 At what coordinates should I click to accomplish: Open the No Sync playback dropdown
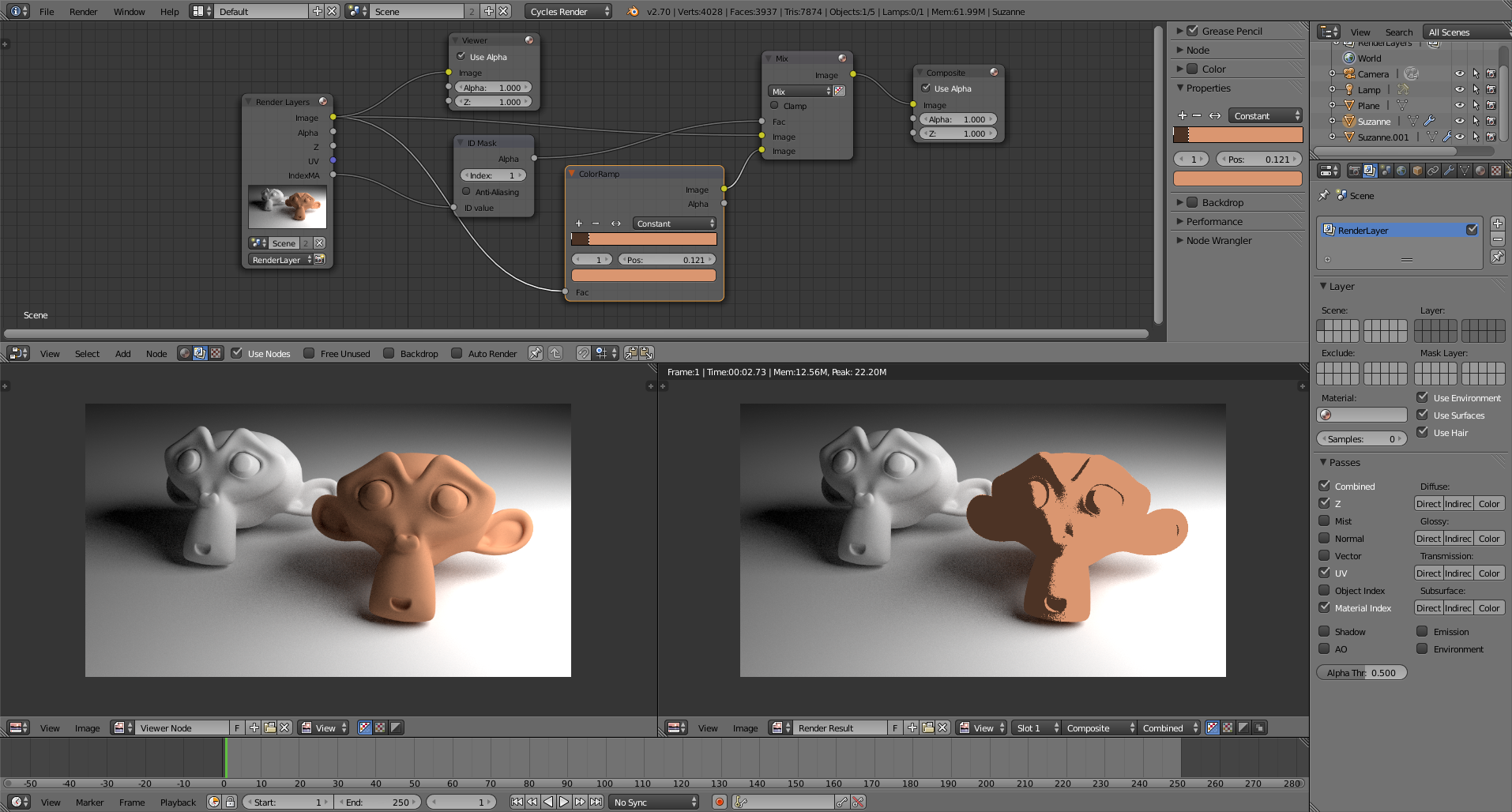tap(654, 802)
